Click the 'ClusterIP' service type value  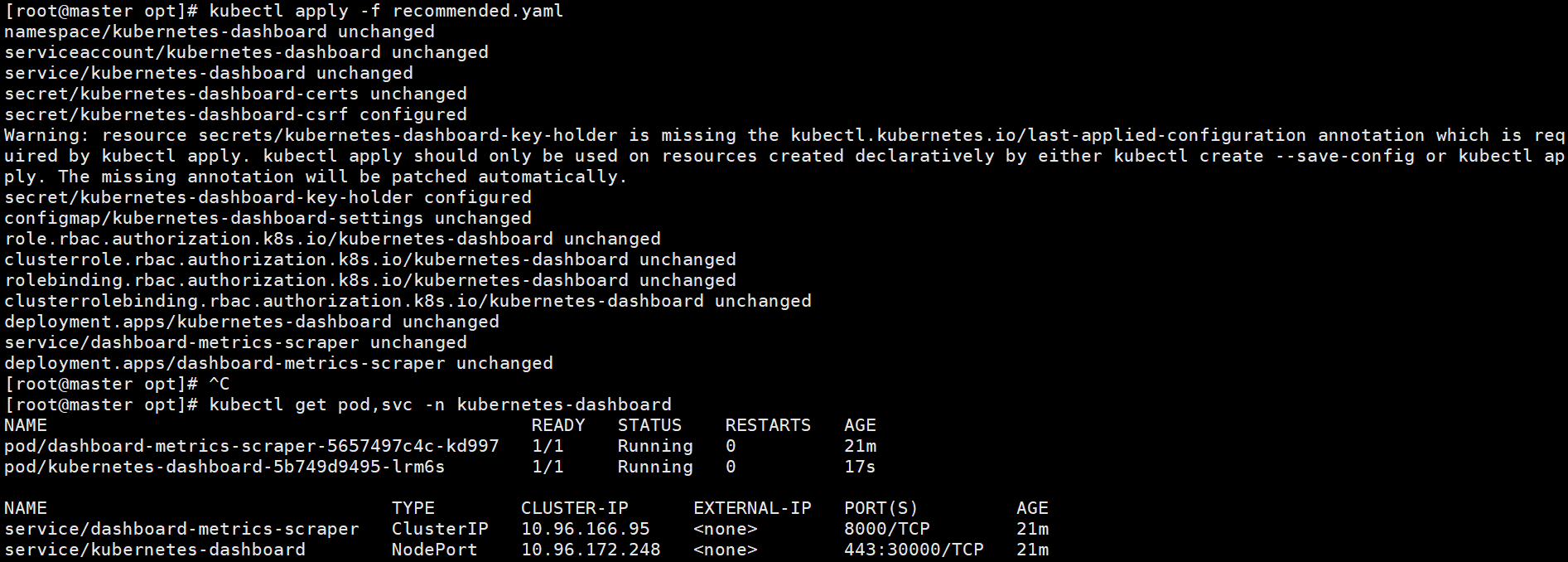pos(440,530)
